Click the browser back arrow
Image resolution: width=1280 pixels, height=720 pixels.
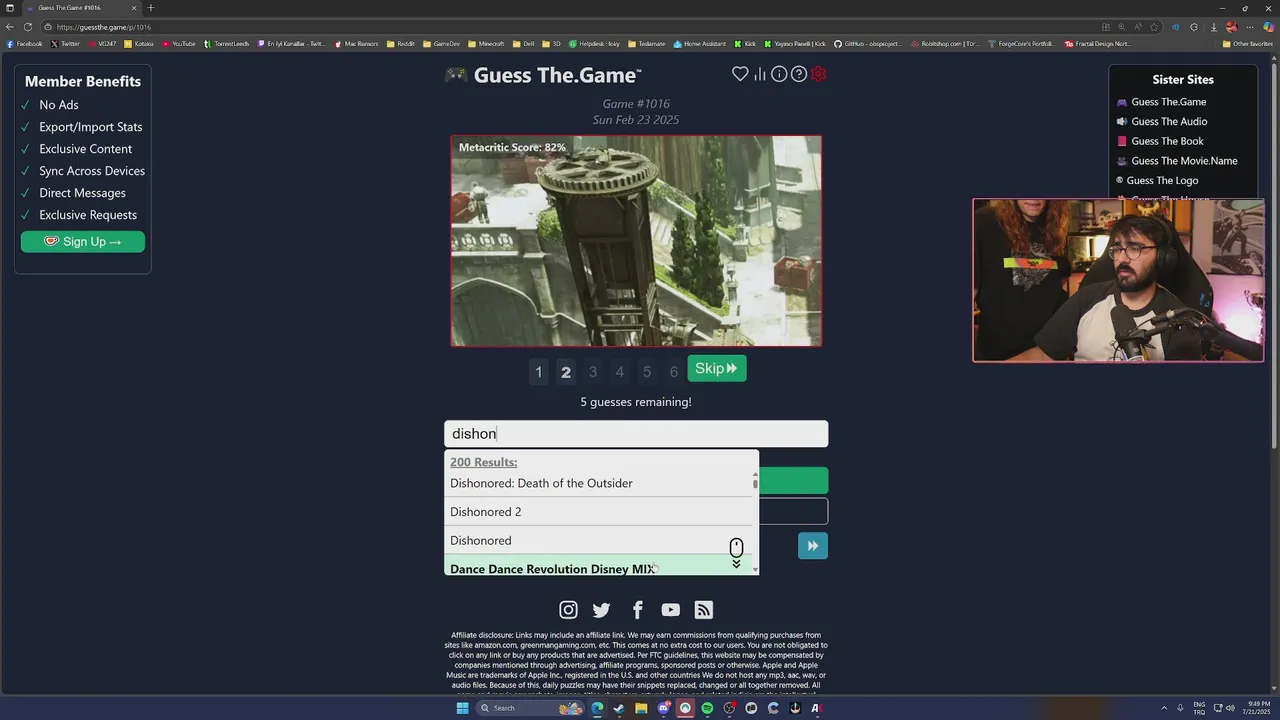[10, 27]
